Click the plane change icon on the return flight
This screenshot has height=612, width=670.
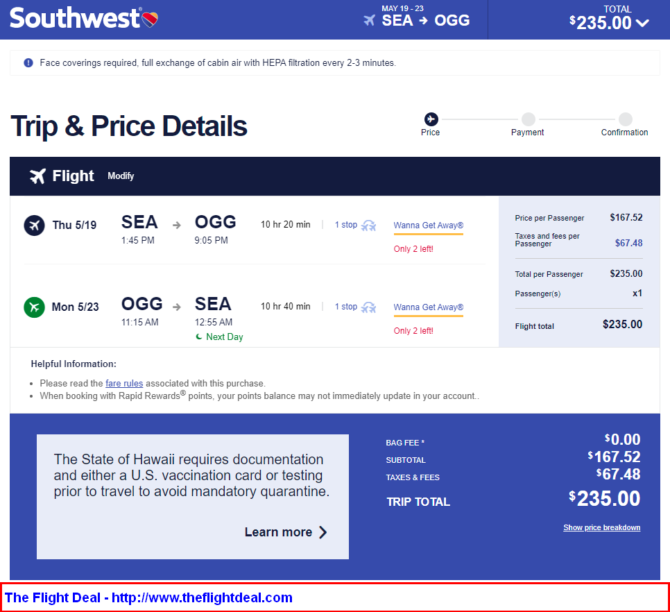point(369,307)
